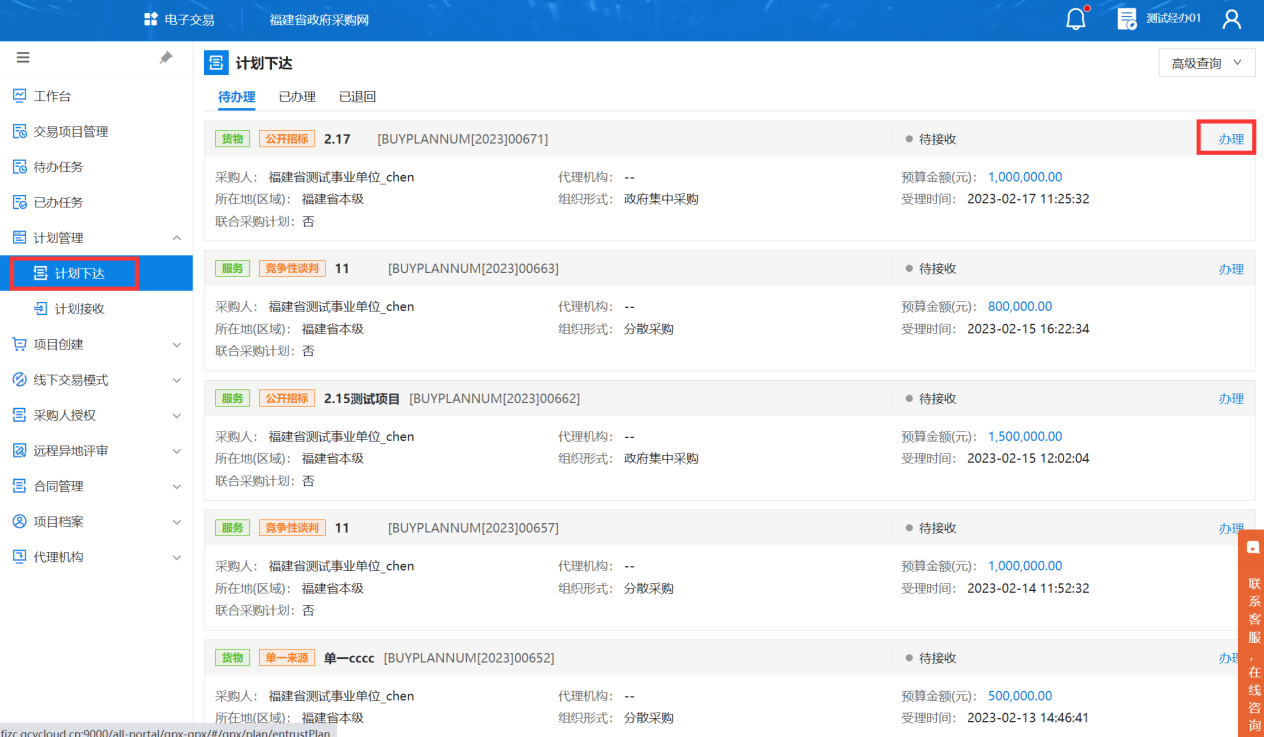Click budget amount 800,000.00
The height and width of the screenshot is (737, 1264).
[1020, 307]
